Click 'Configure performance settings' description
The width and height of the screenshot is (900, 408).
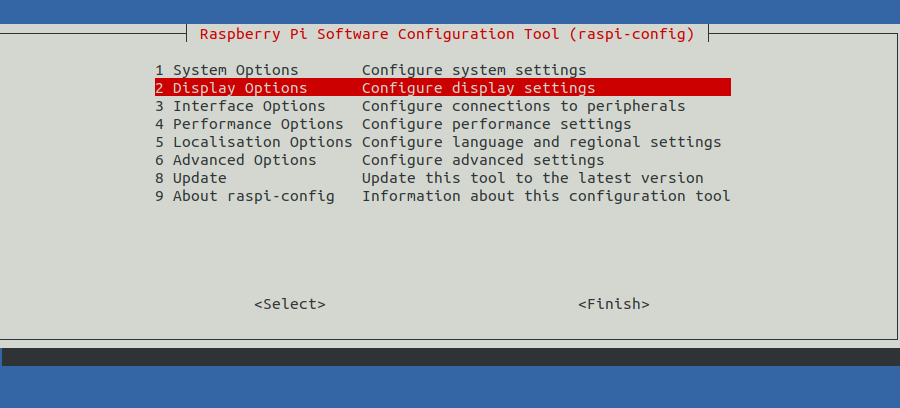496,124
